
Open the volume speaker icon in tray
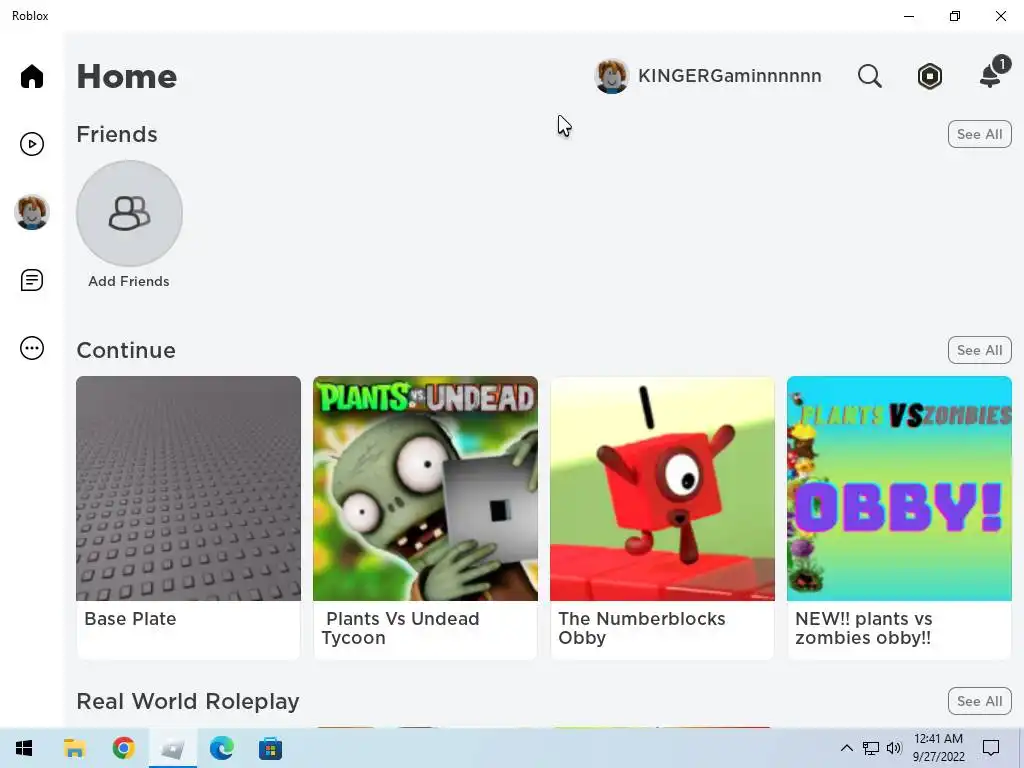click(894, 748)
